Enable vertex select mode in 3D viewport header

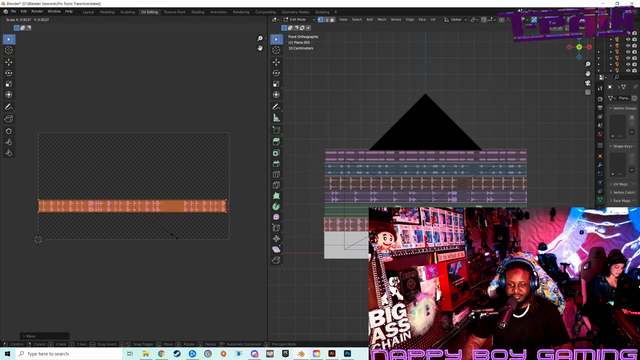(320, 20)
